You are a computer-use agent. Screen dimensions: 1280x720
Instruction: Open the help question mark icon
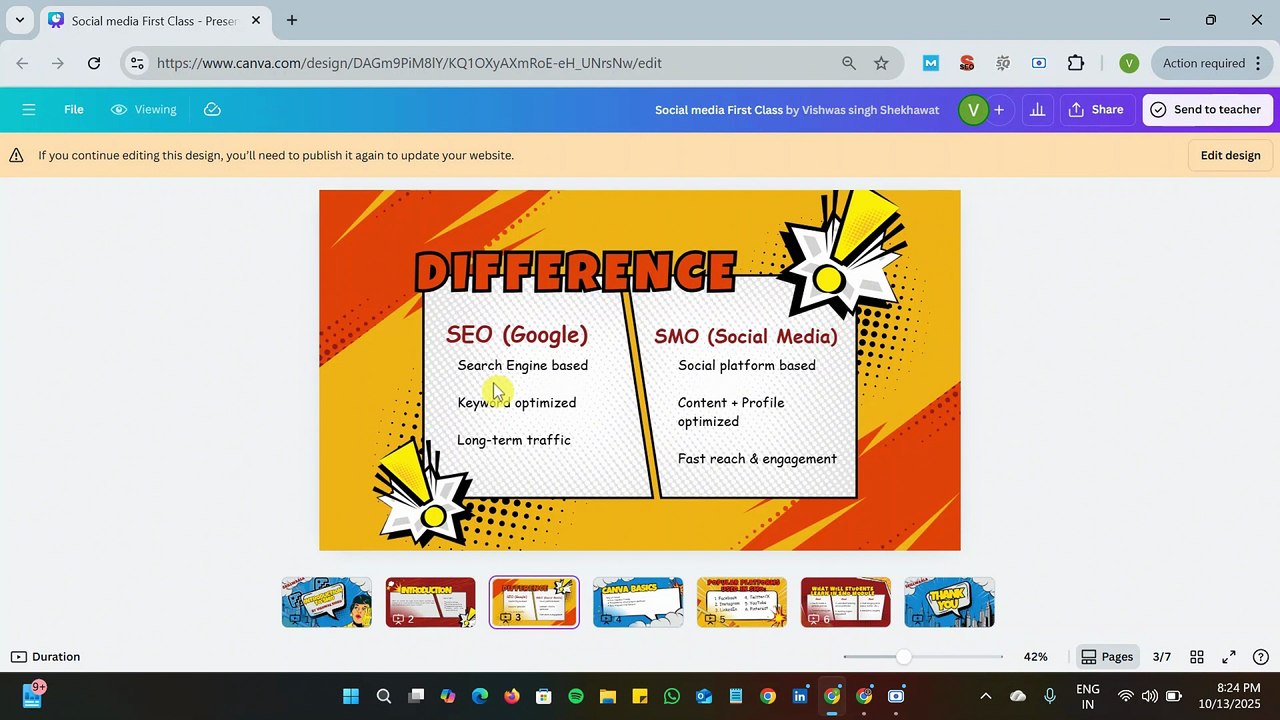(x=1261, y=657)
